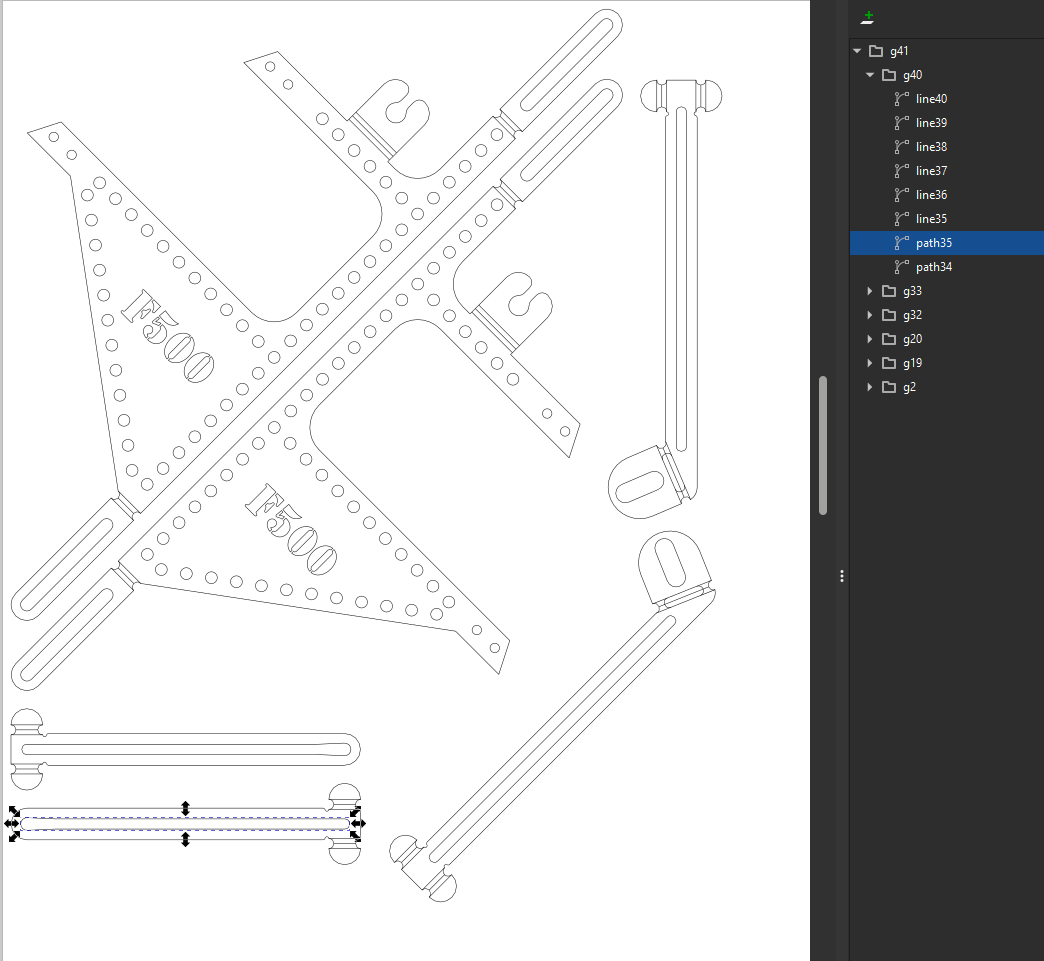This screenshot has width=1044, height=961.
Task: Click the panel divider three-dot handle
Action: tap(843, 576)
